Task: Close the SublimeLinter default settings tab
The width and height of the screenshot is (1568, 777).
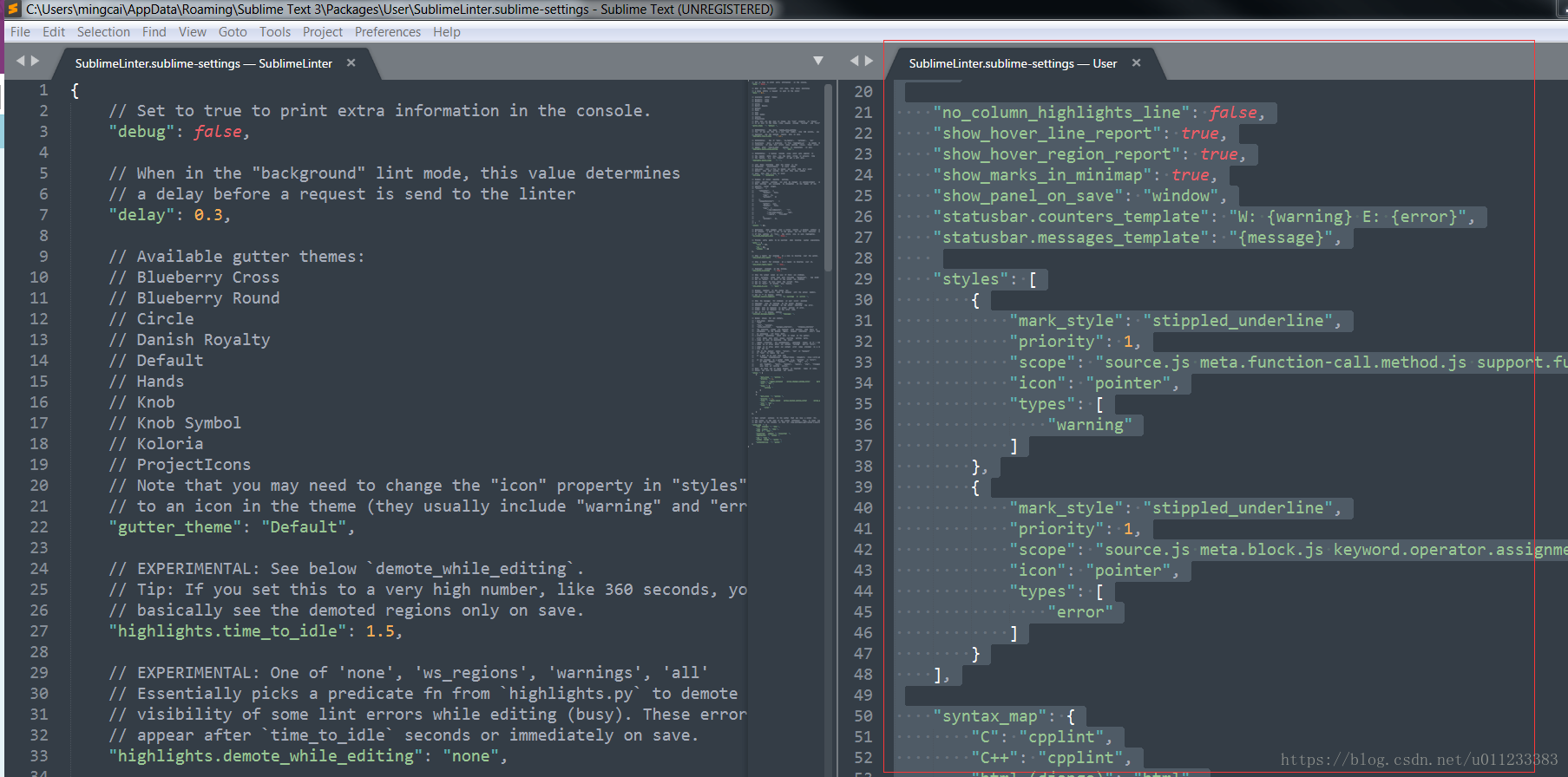Action: (351, 62)
